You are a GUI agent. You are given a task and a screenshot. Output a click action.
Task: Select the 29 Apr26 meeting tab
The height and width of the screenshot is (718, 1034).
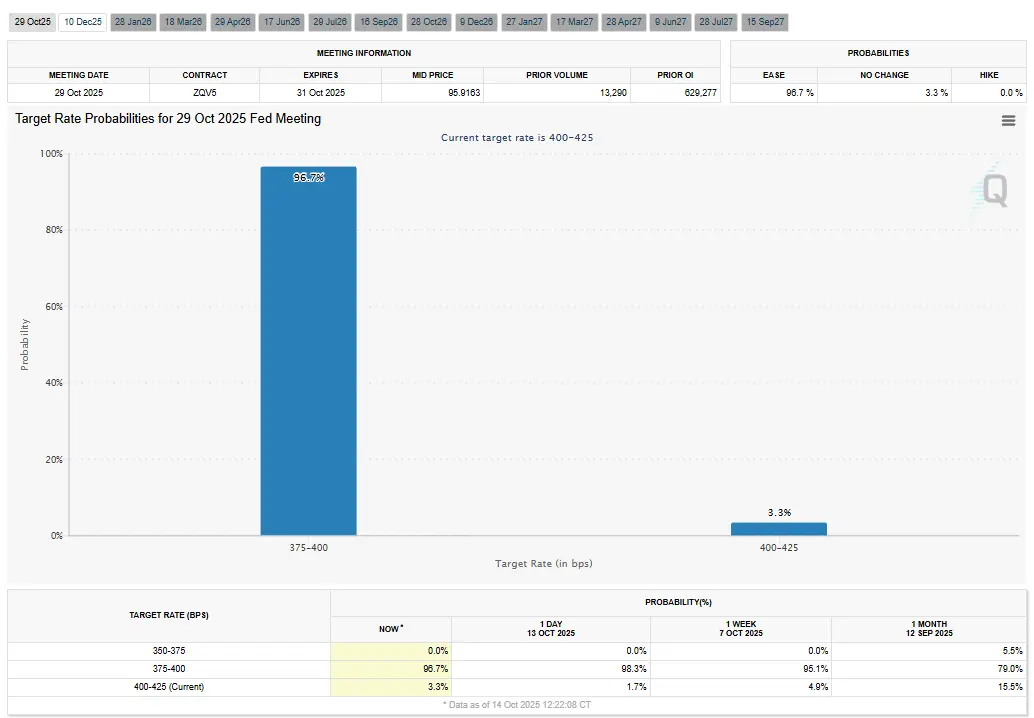[x=232, y=22]
